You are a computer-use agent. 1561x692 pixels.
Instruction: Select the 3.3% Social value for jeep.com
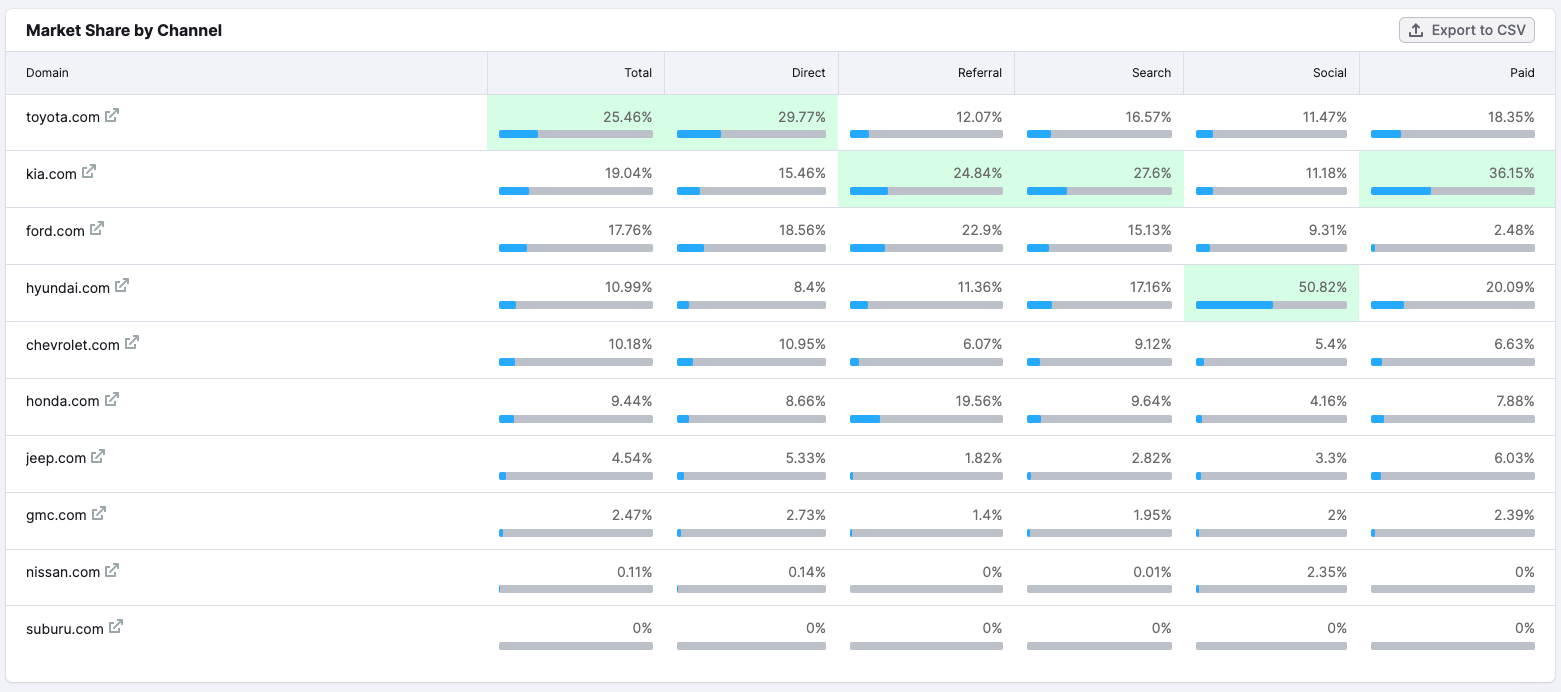point(1331,458)
